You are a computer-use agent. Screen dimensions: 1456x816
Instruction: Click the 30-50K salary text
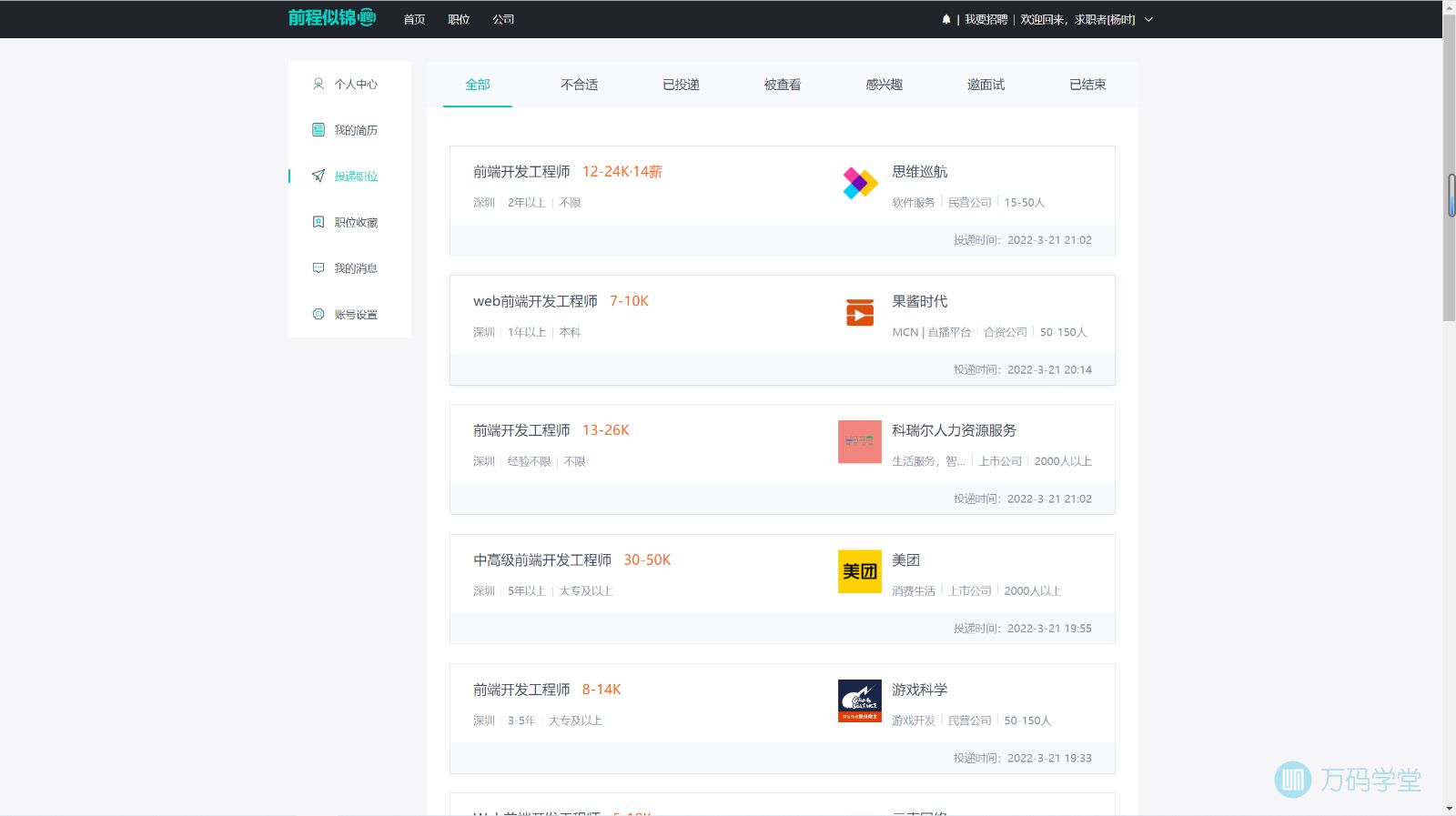647,559
